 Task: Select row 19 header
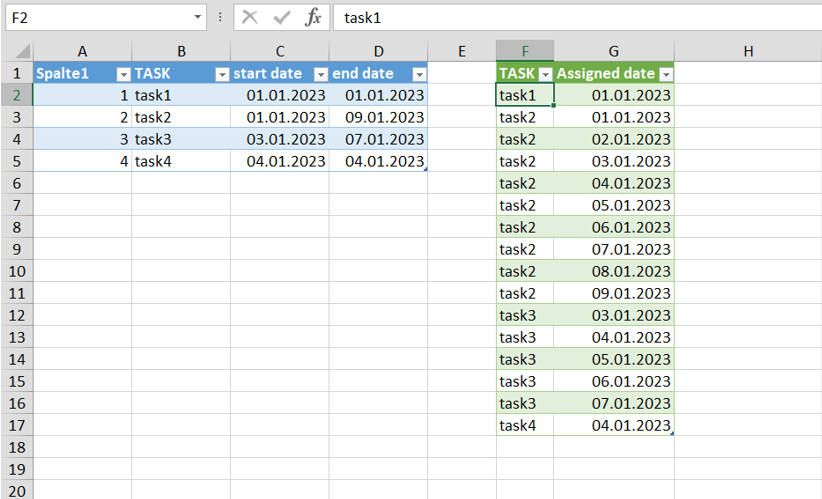point(17,469)
